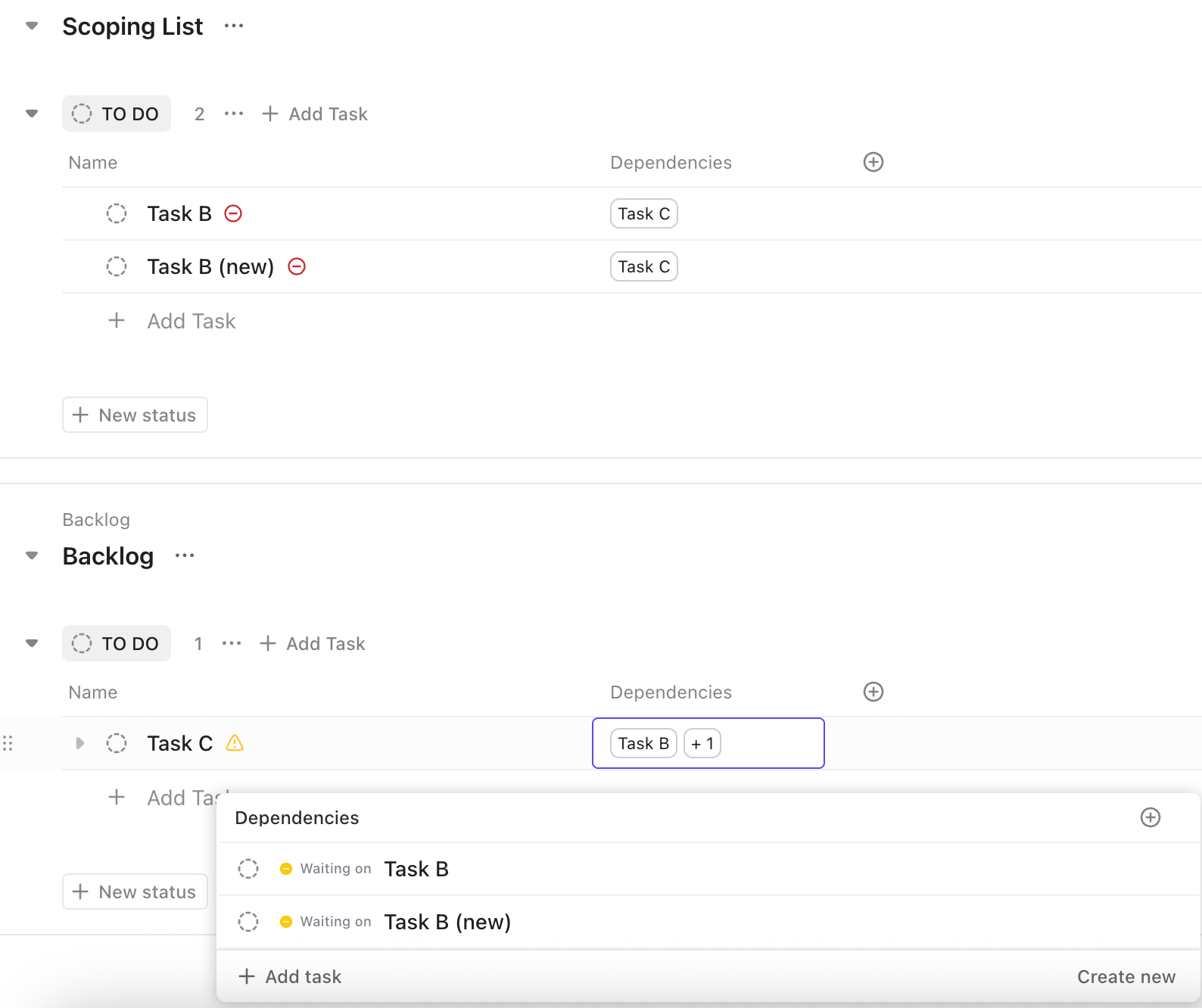This screenshot has height=1008, width=1202.
Task: Collapse the Backlog TO DO group
Action: point(32,643)
